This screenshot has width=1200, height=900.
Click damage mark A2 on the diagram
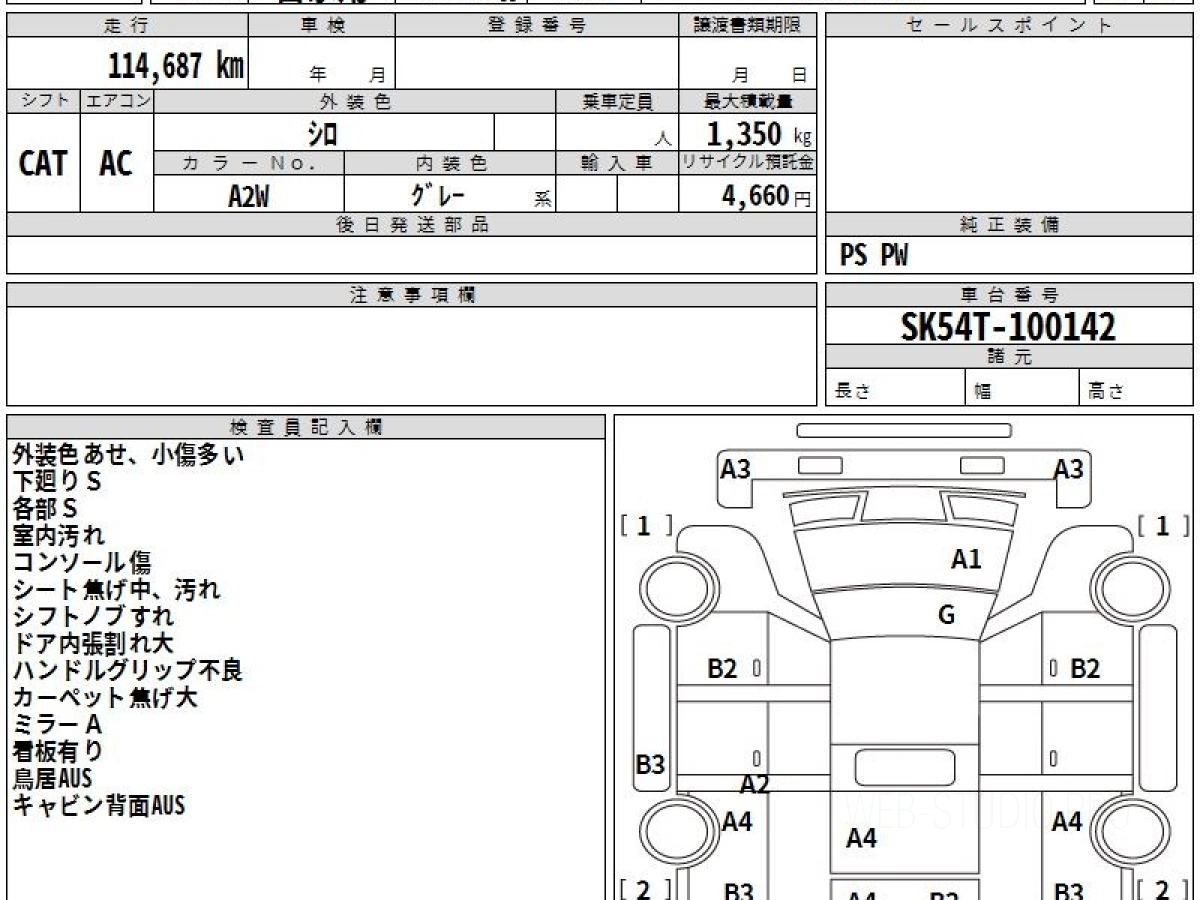755,785
